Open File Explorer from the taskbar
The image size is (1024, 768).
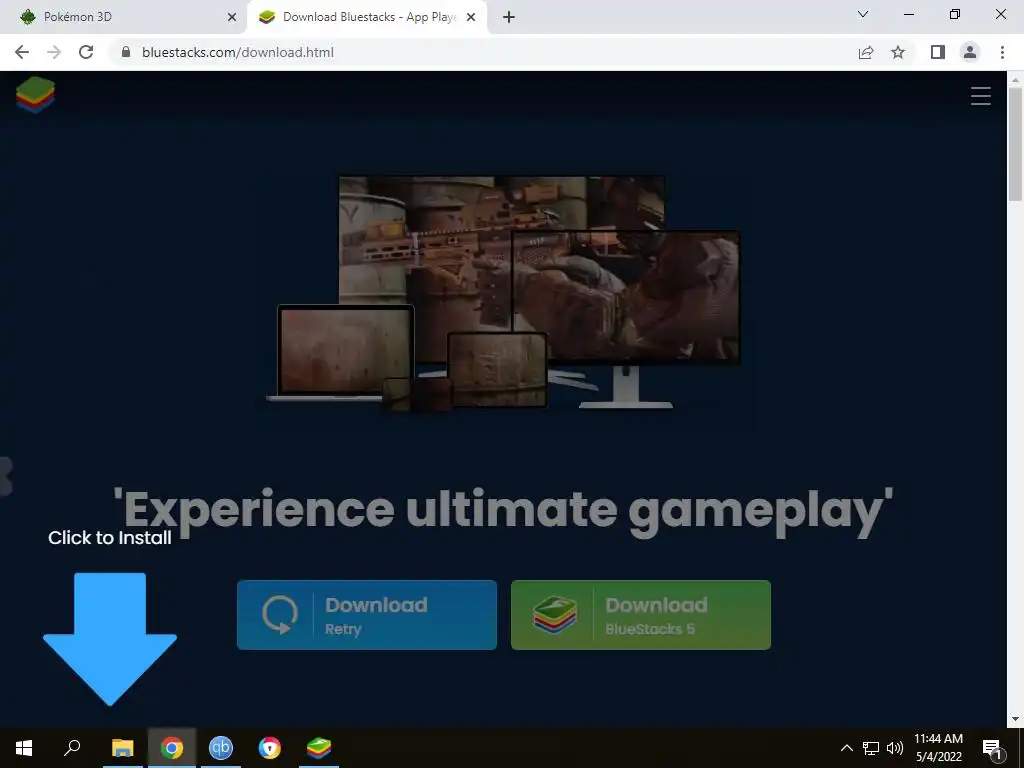122,748
